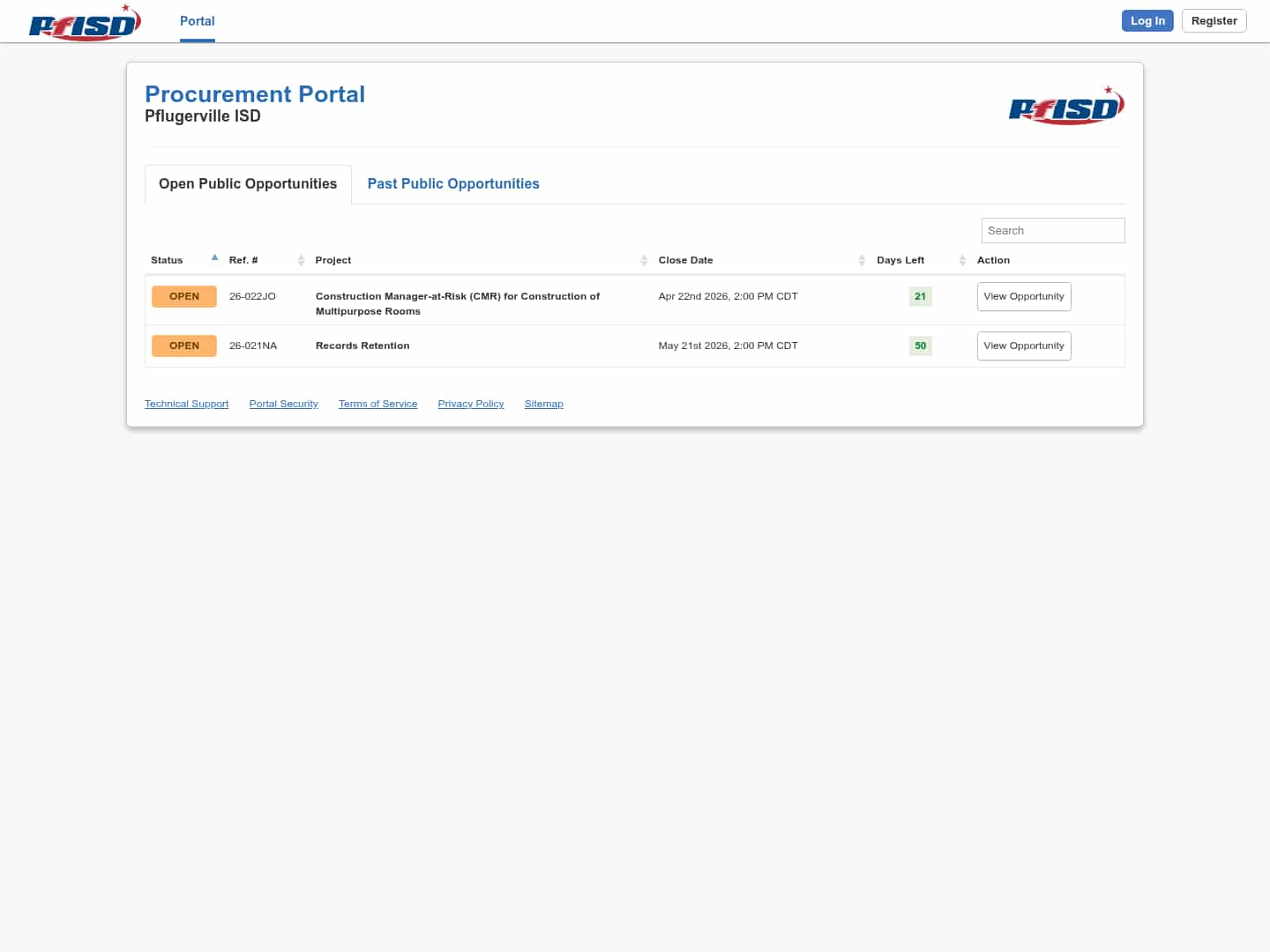Select Open Public Opportunities tab
1270x952 pixels.
(x=248, y=183)
